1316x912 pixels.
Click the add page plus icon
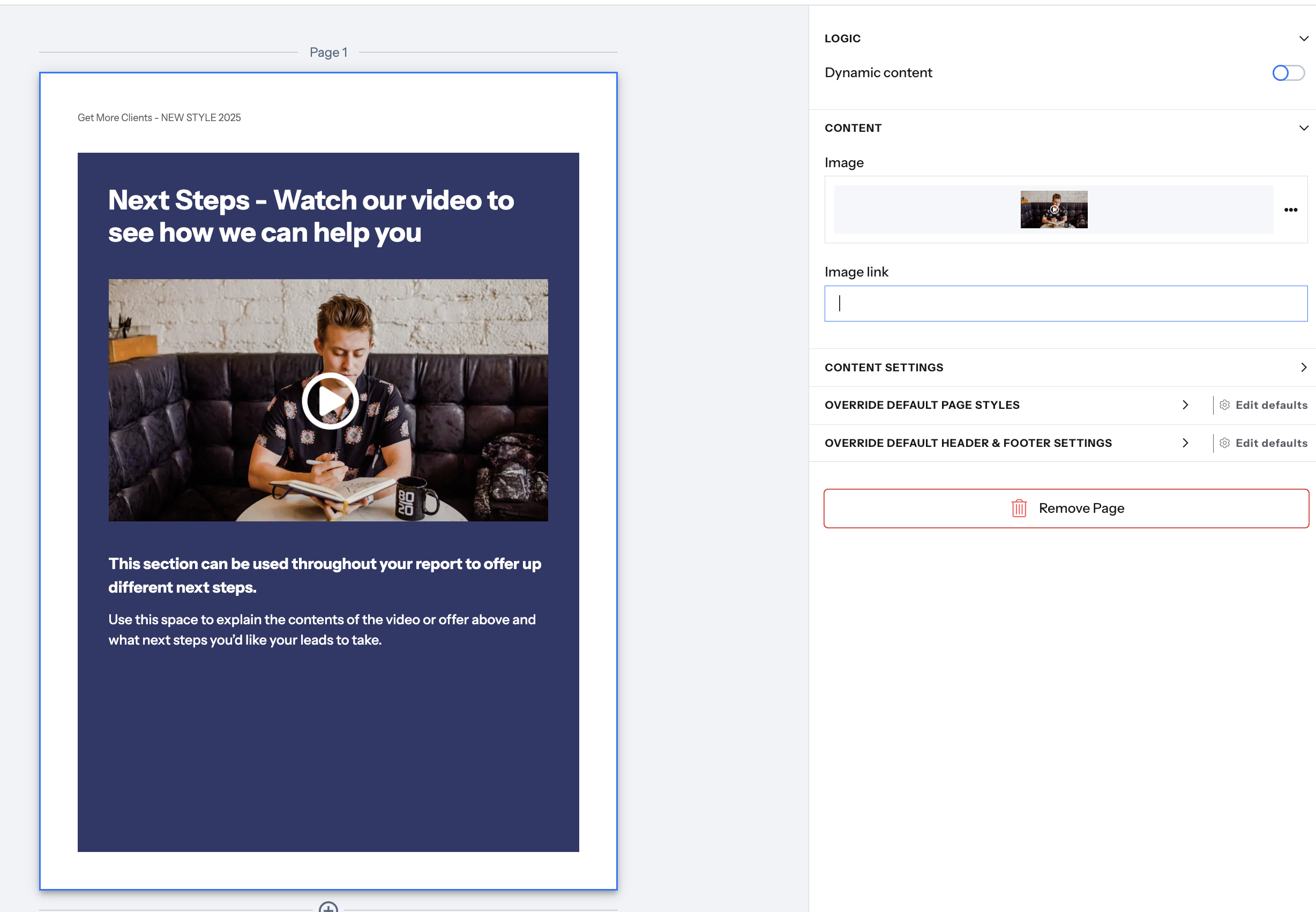(x=328, y=907)
